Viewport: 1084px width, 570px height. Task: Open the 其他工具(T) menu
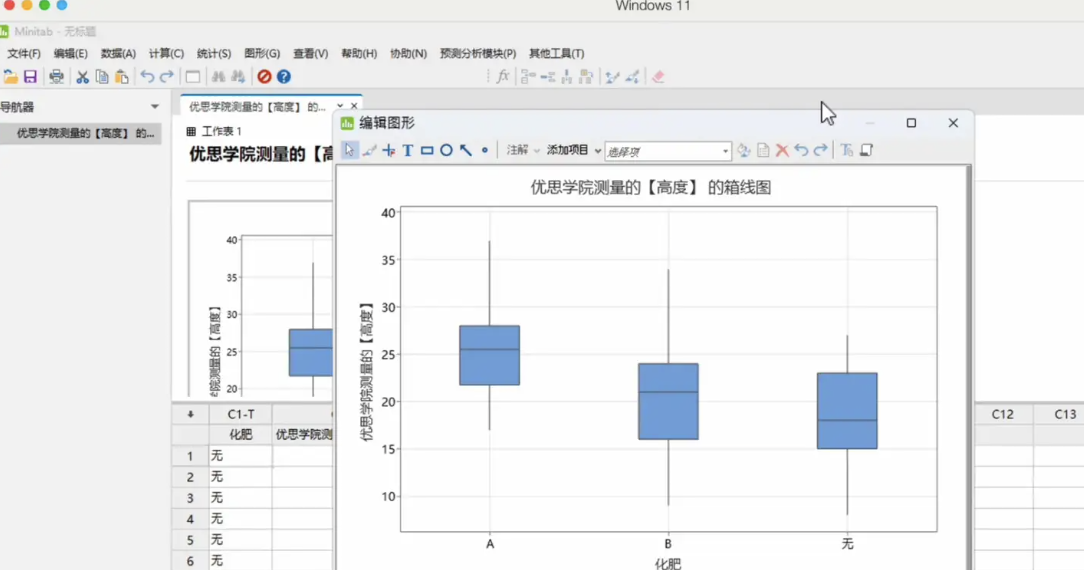point(557,53)
